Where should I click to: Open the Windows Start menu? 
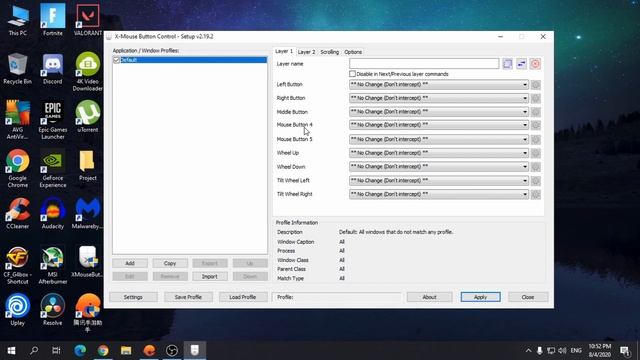pos(11,351)
